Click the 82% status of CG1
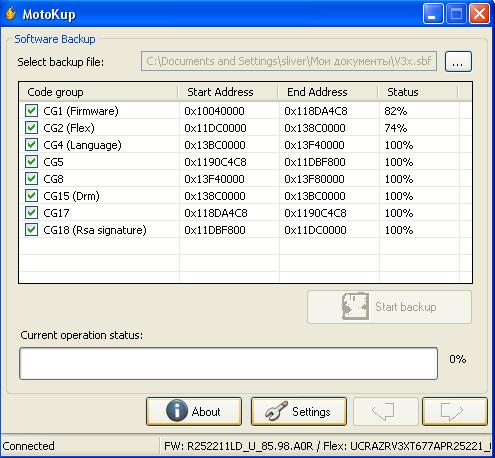The image size is (495, 458). pyautogui.click(x=396, y=111)
